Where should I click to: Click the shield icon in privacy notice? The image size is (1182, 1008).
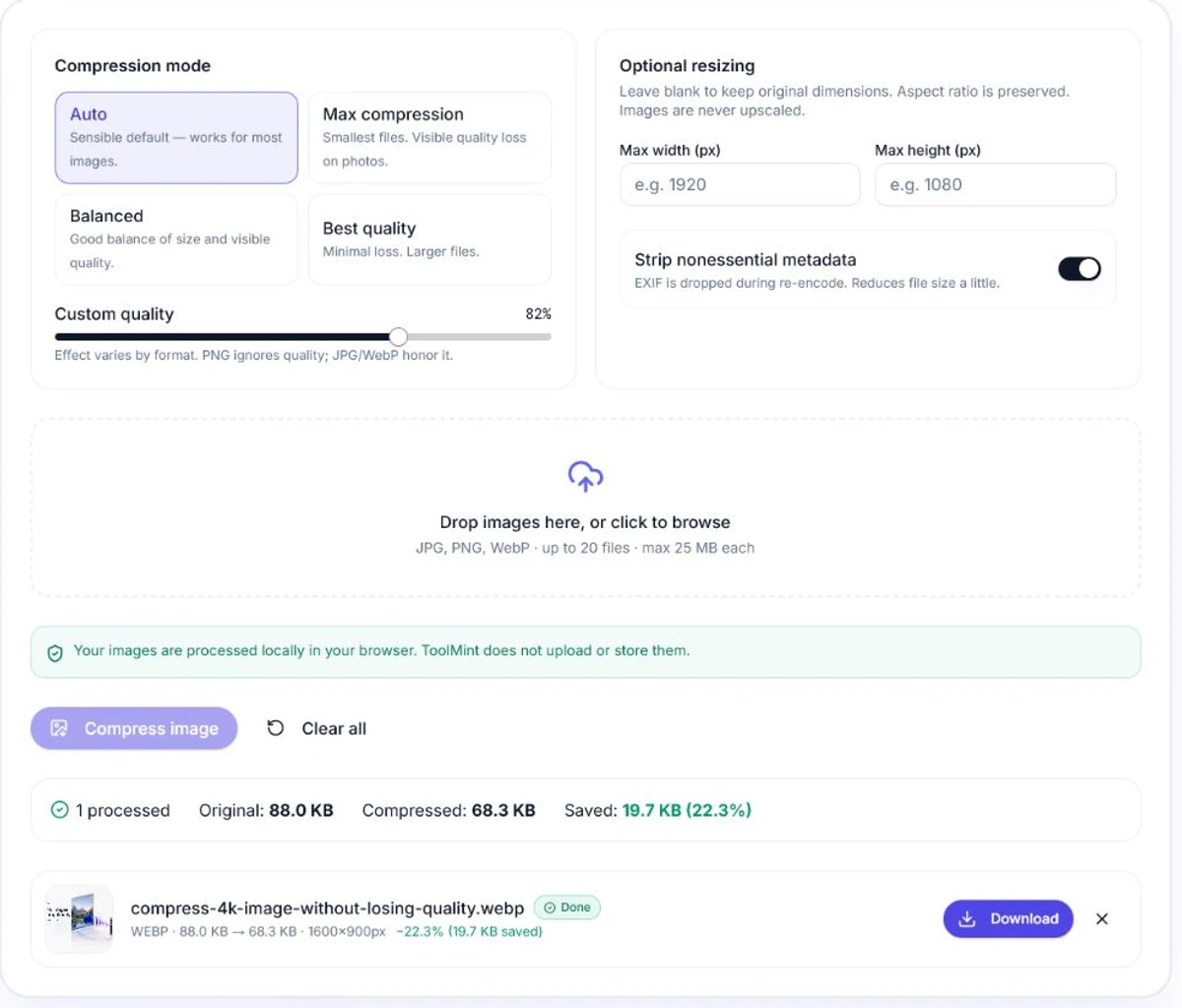tap(55, 652)
